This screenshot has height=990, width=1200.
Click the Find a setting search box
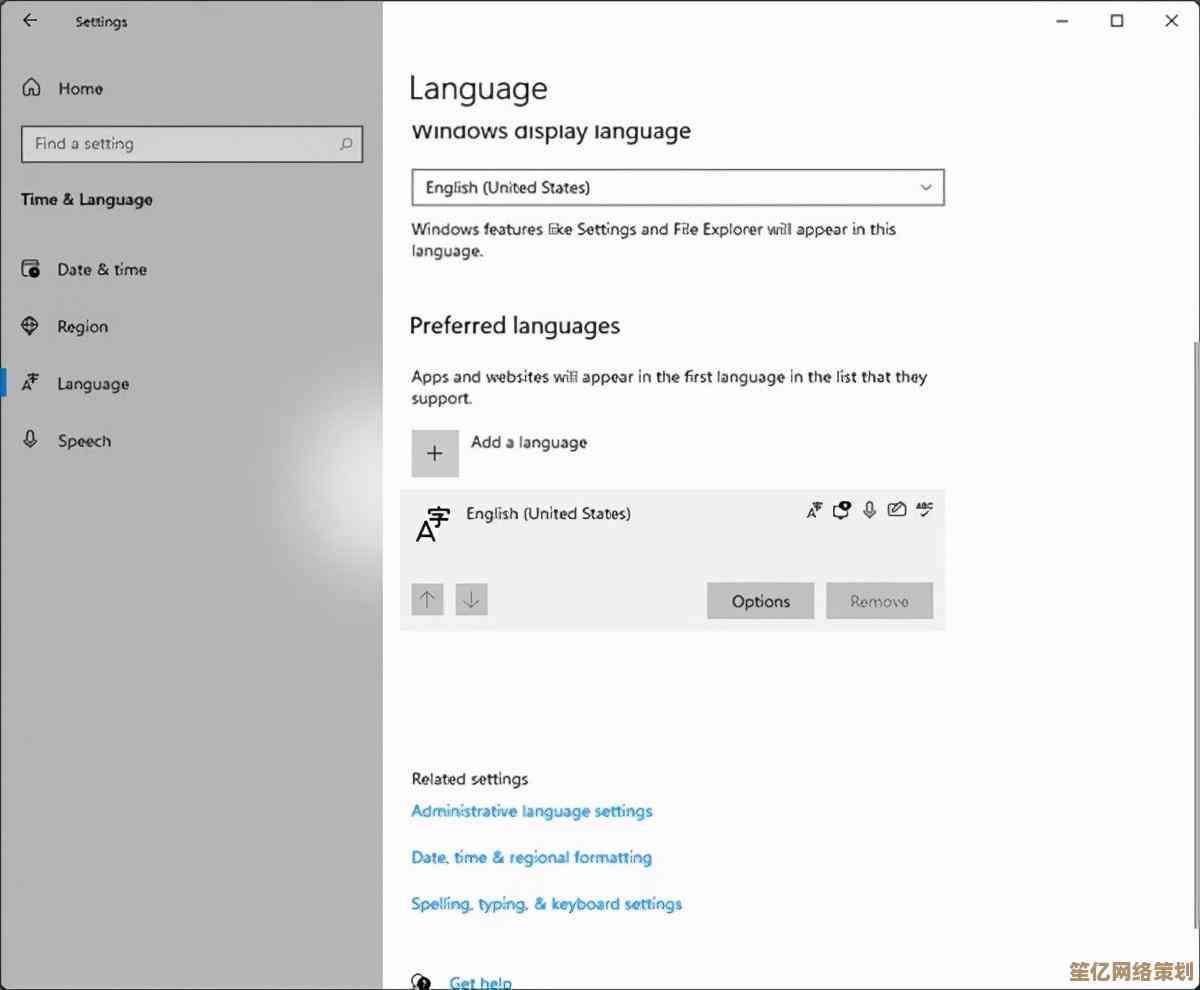coord(180,144)
